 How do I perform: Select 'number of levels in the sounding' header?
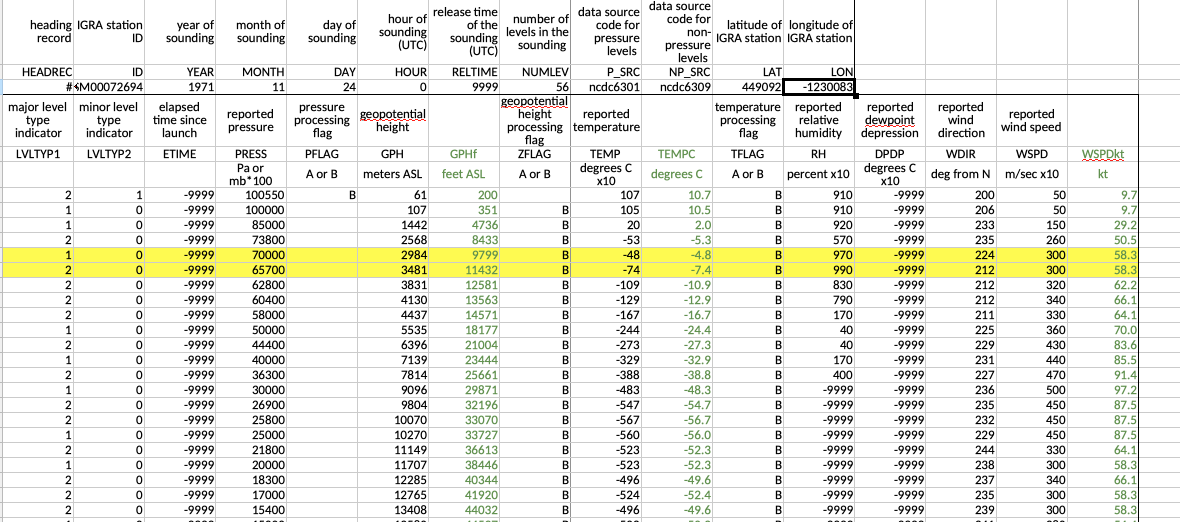point(536,32)
